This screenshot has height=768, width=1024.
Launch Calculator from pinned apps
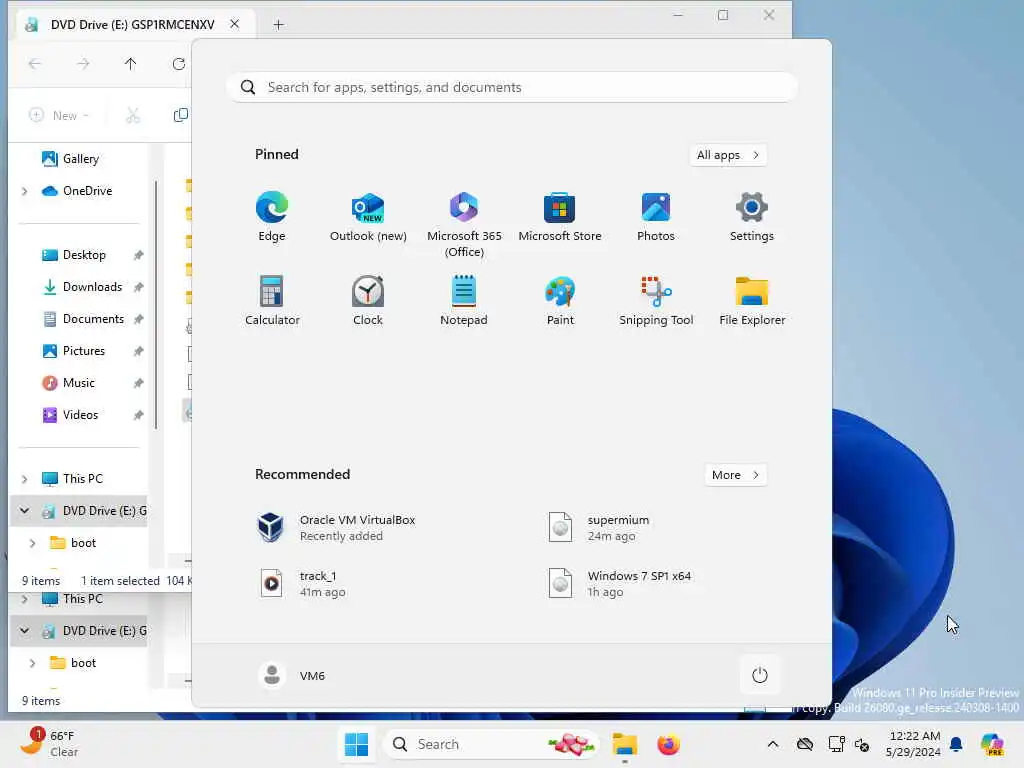point(272,300)
